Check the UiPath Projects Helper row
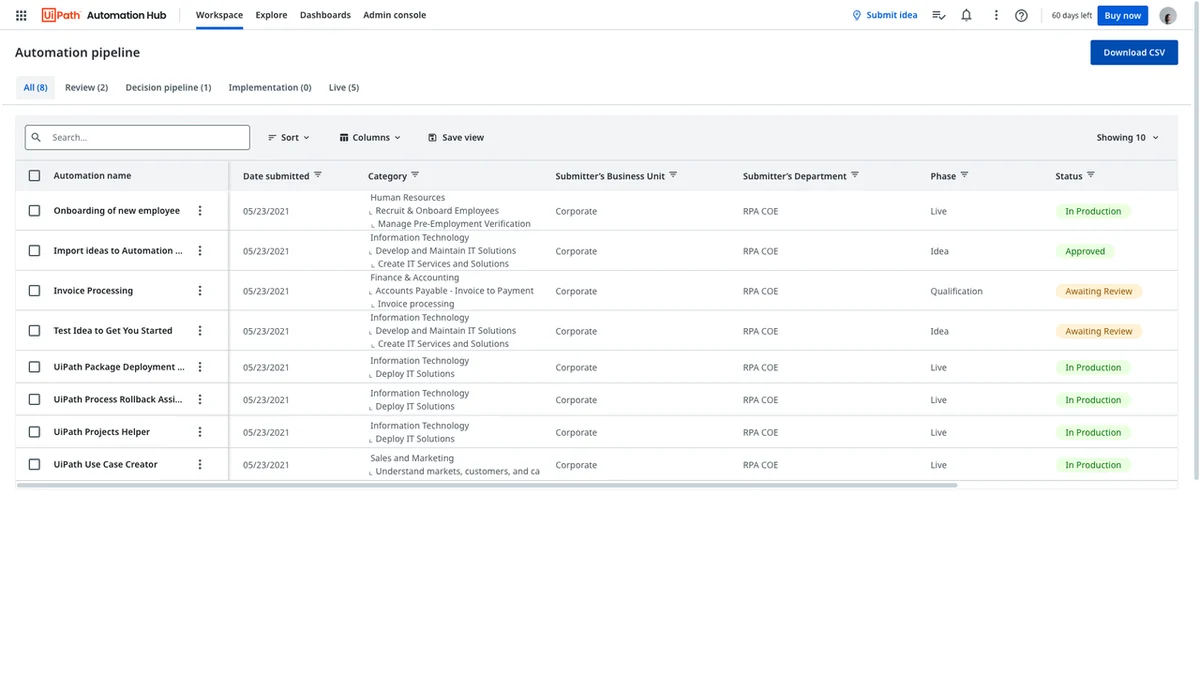The width and height of the screenshot is (1200, 675). (34, 432)
